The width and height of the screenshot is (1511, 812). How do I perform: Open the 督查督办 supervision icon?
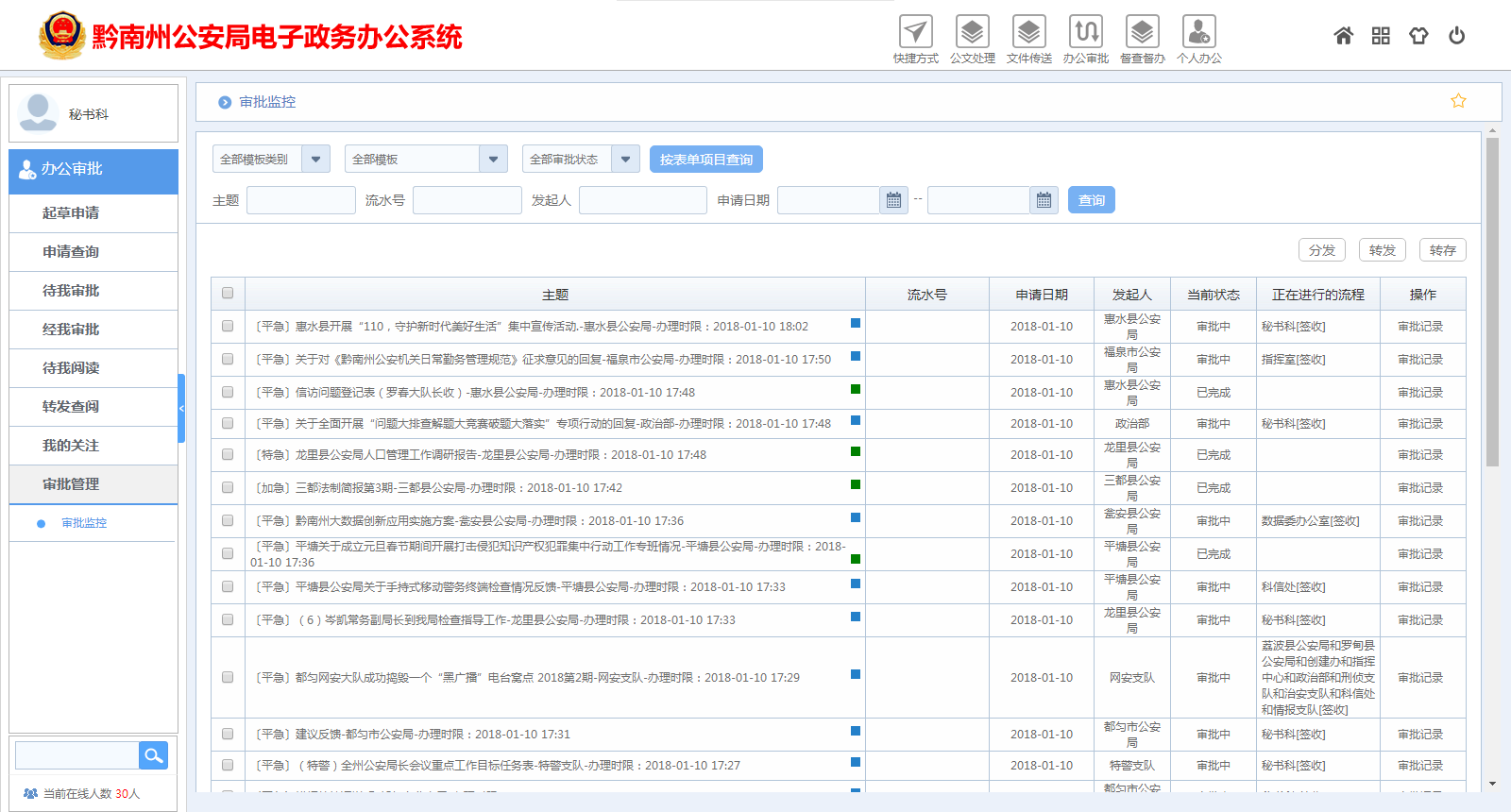1142,32
